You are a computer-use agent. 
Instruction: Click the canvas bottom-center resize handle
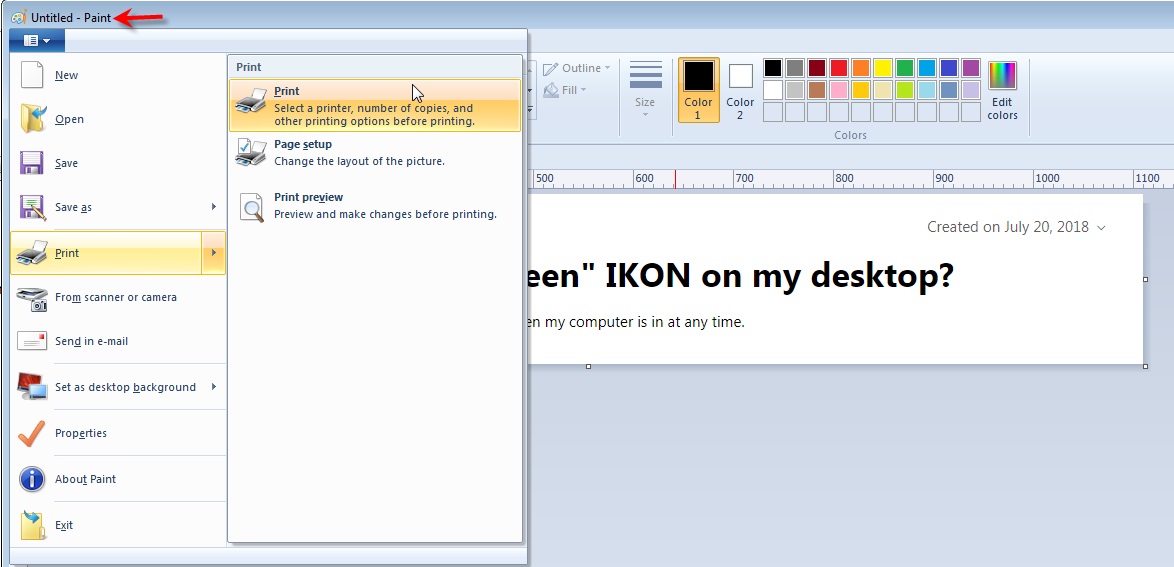(x=588, y=366)
